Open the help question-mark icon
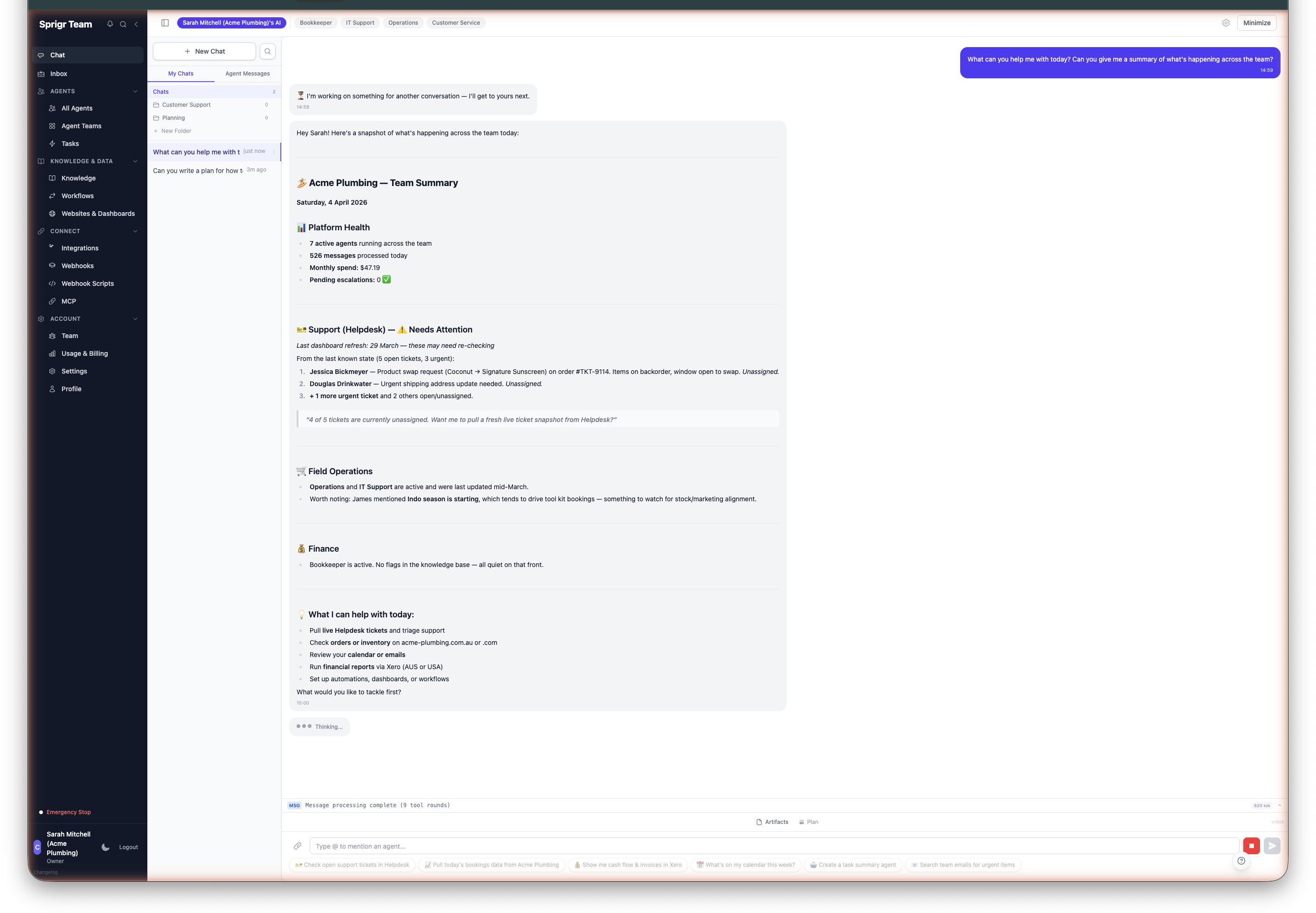This screenshot has height=913, width=1316. (1241, 860)
